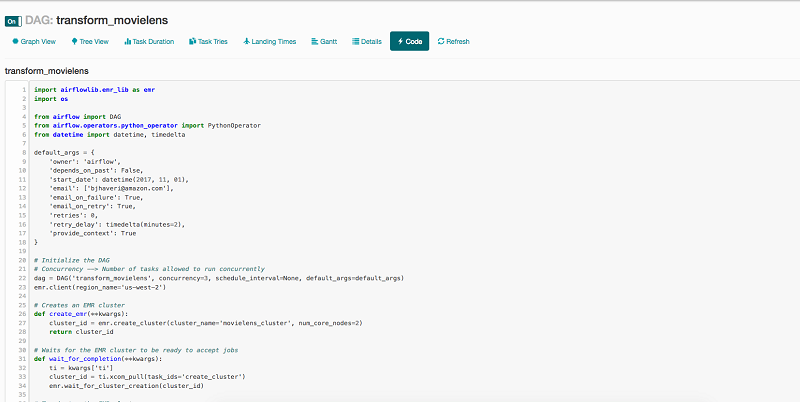
Task: Click the 'email_on_failure': True line
Action: [x=96, y=198]
